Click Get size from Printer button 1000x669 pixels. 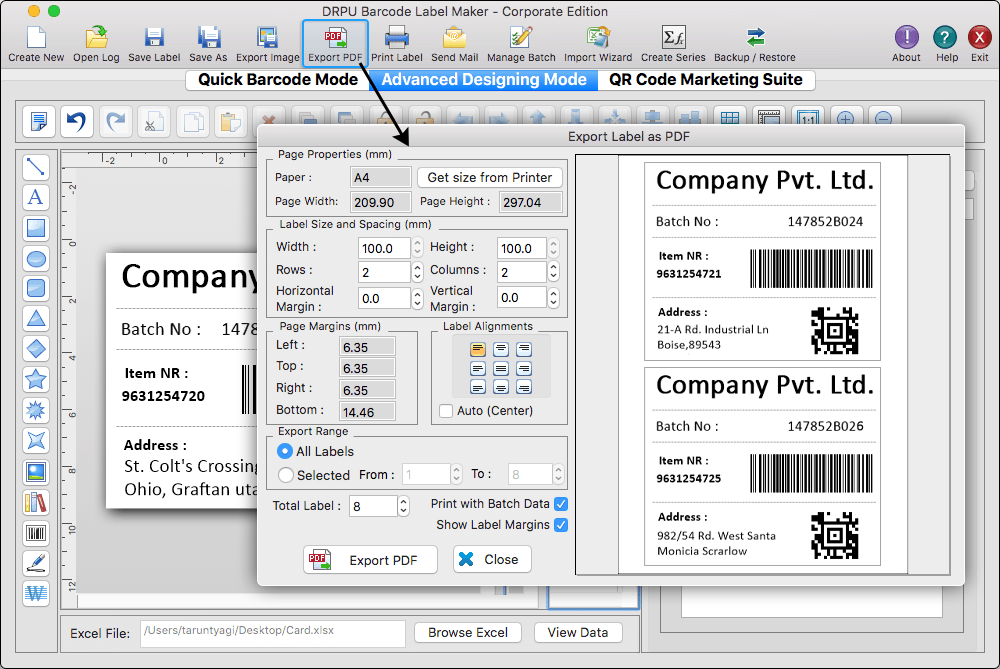pyautogui.click(x=490, y=177)
